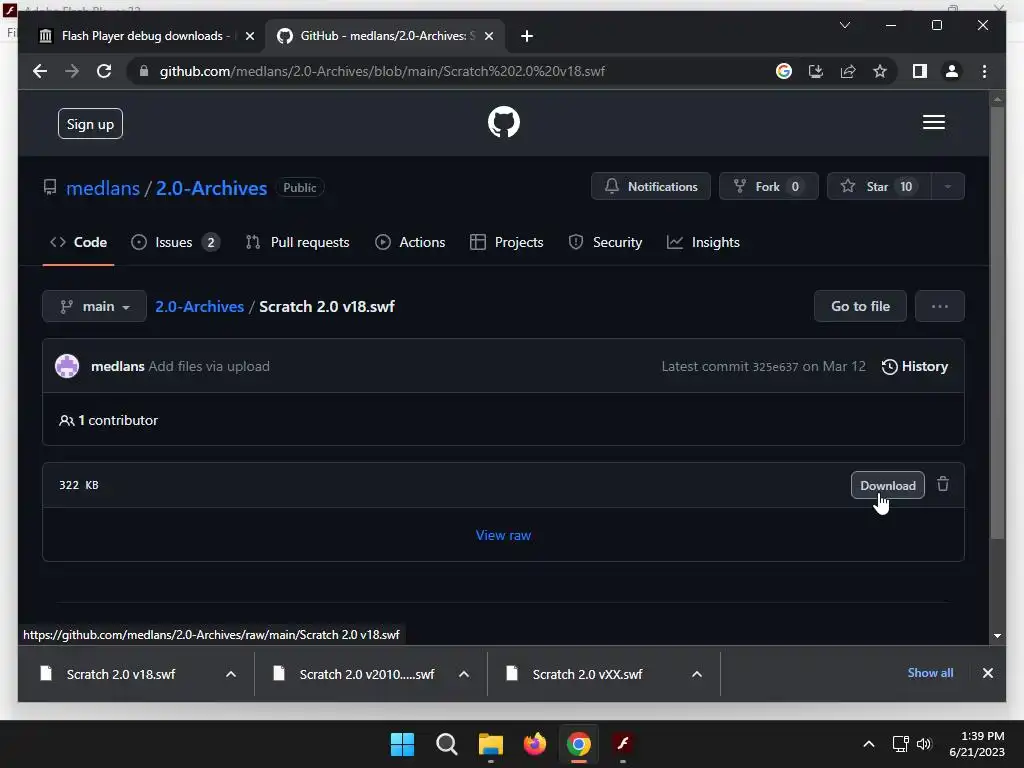Open the Chrome profile icon

(952, 71)
